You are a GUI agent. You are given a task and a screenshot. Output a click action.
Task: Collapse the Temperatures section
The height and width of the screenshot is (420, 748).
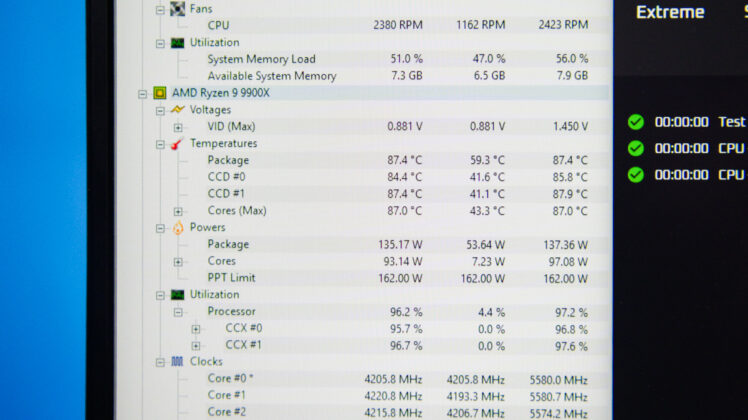[x=160, y=144]
